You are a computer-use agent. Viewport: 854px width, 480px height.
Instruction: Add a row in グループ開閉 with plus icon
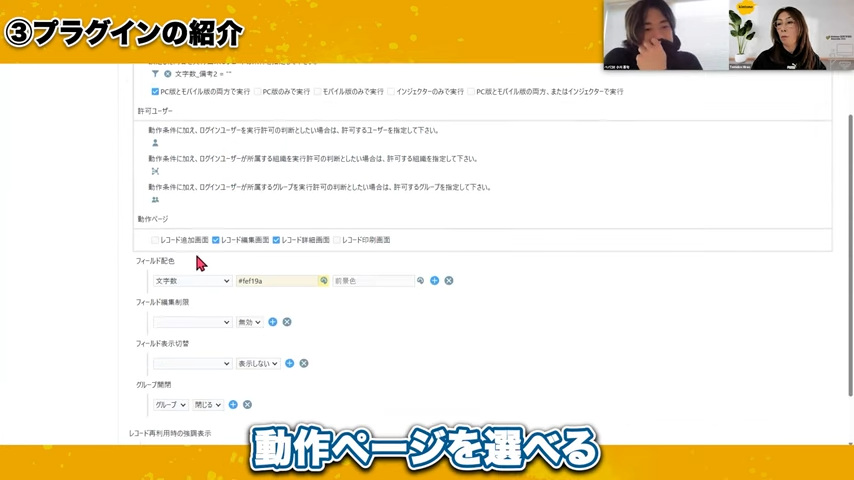[233, 405]
